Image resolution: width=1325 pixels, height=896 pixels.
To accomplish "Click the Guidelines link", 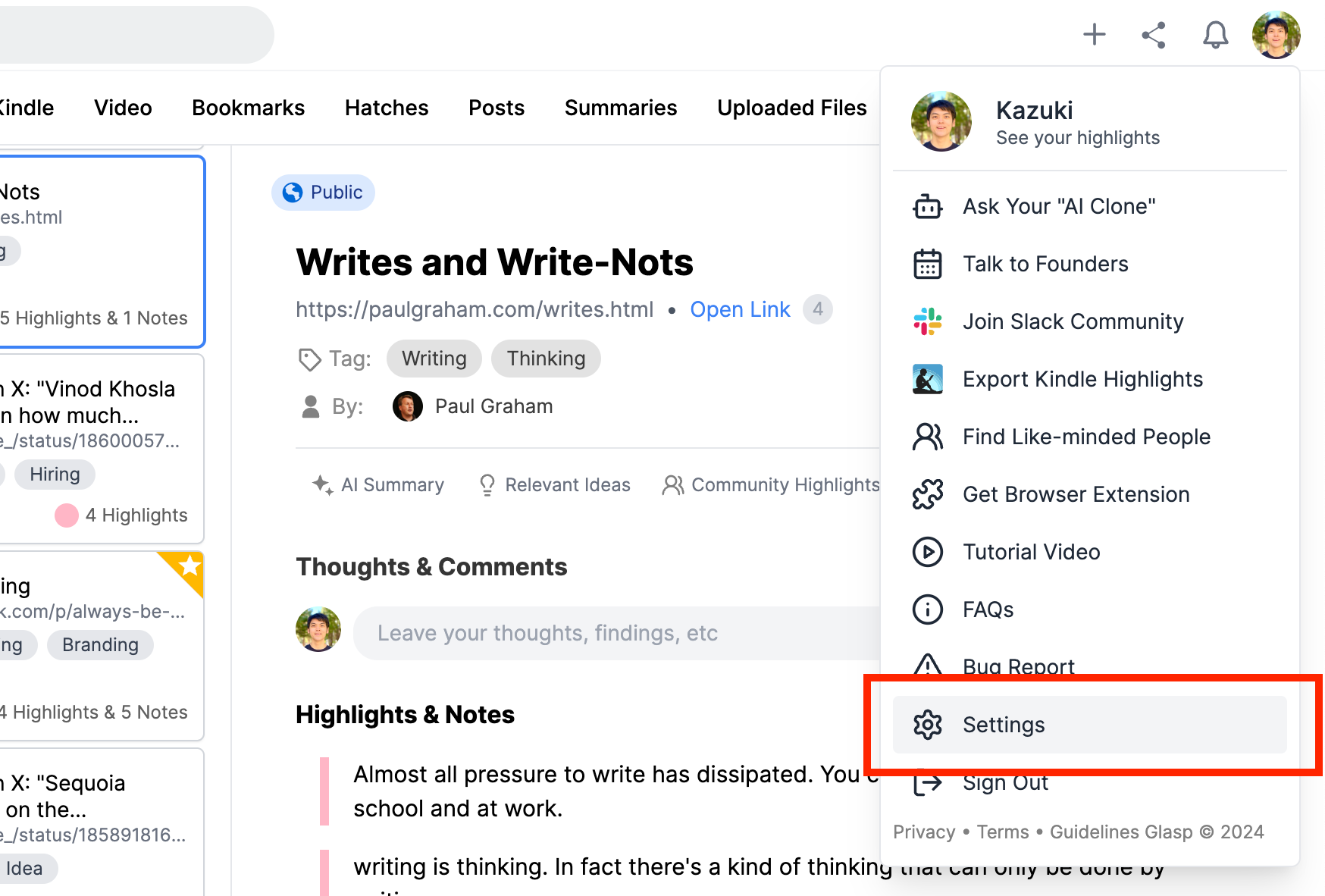I will tap(1095, 832).
